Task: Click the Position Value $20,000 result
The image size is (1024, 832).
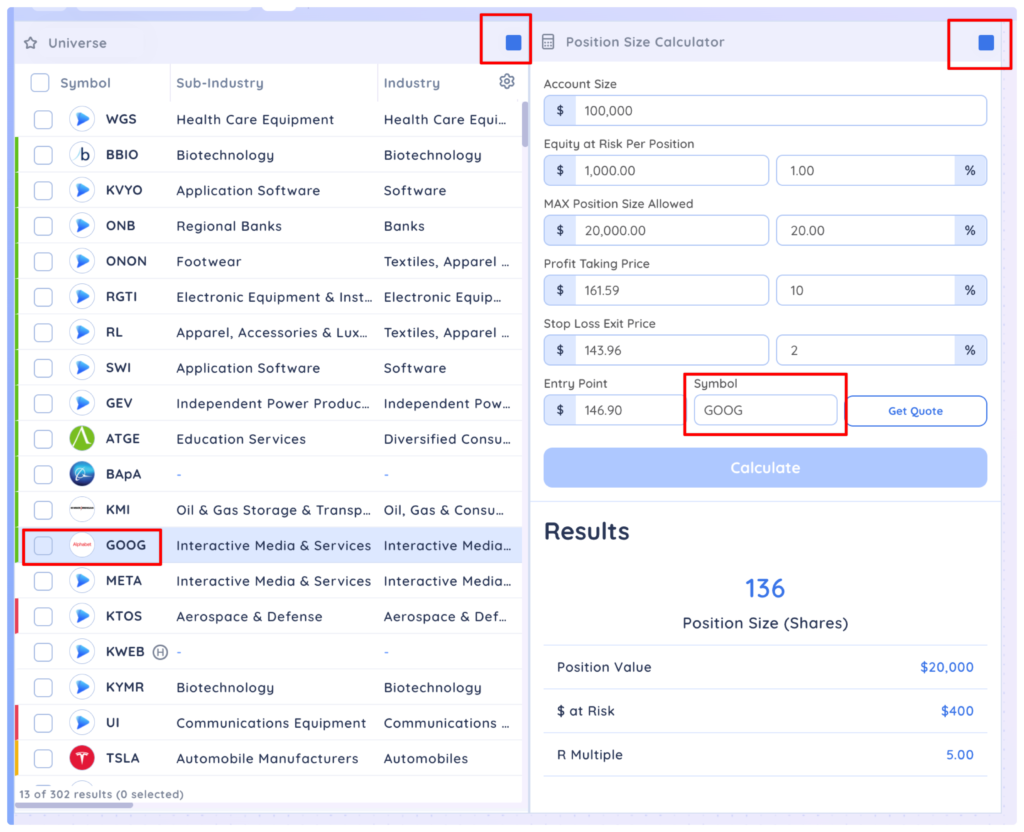Action: tap(946, 667)
